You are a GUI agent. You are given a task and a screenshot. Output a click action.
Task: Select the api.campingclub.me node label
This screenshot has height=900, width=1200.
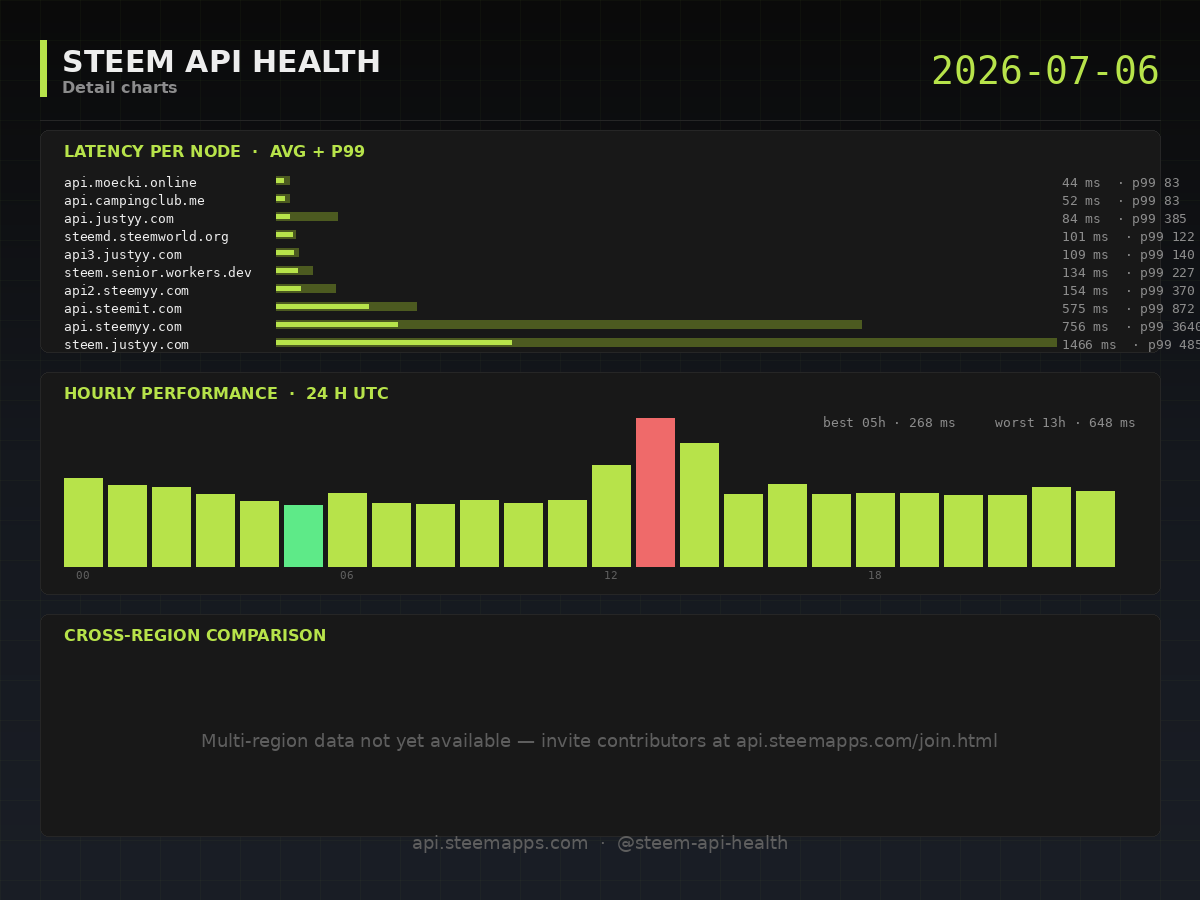[x=134, y=201]
